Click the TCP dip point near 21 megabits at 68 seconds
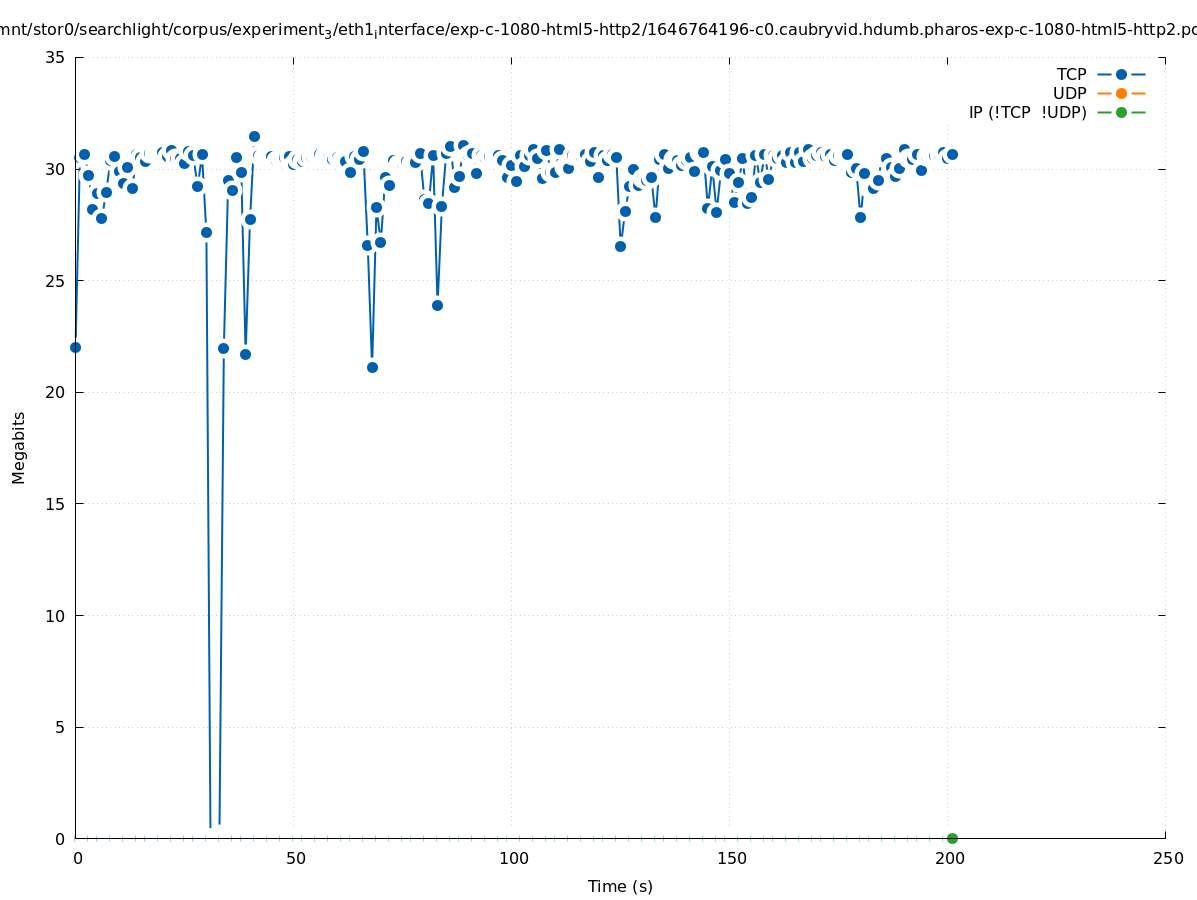Screen dimensions: 1197x900 [372, 367]
